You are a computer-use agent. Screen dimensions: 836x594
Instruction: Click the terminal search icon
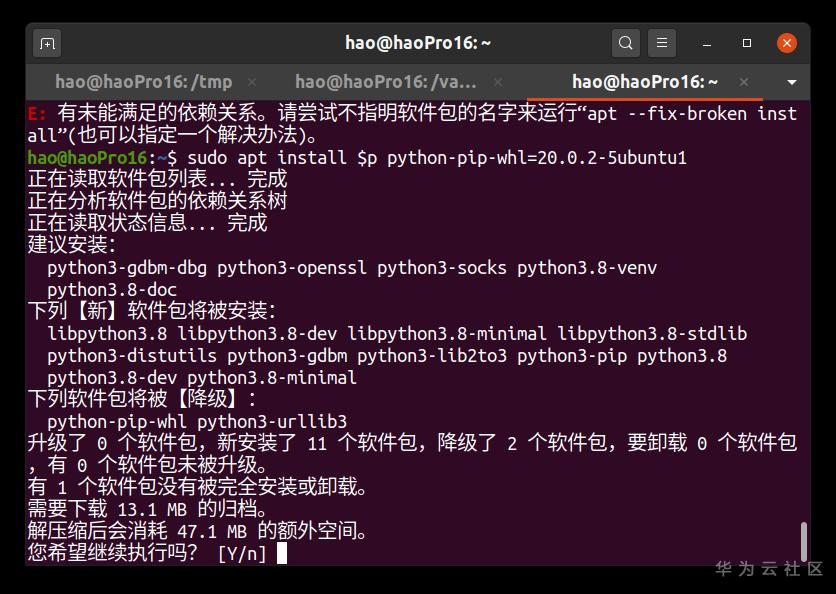point(626,43)
